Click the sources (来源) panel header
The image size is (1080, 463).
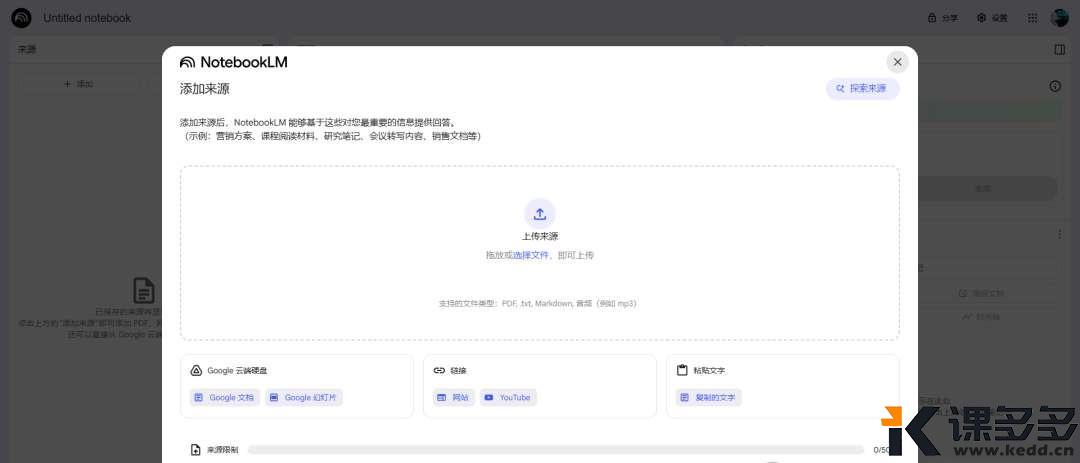[28, 50]
